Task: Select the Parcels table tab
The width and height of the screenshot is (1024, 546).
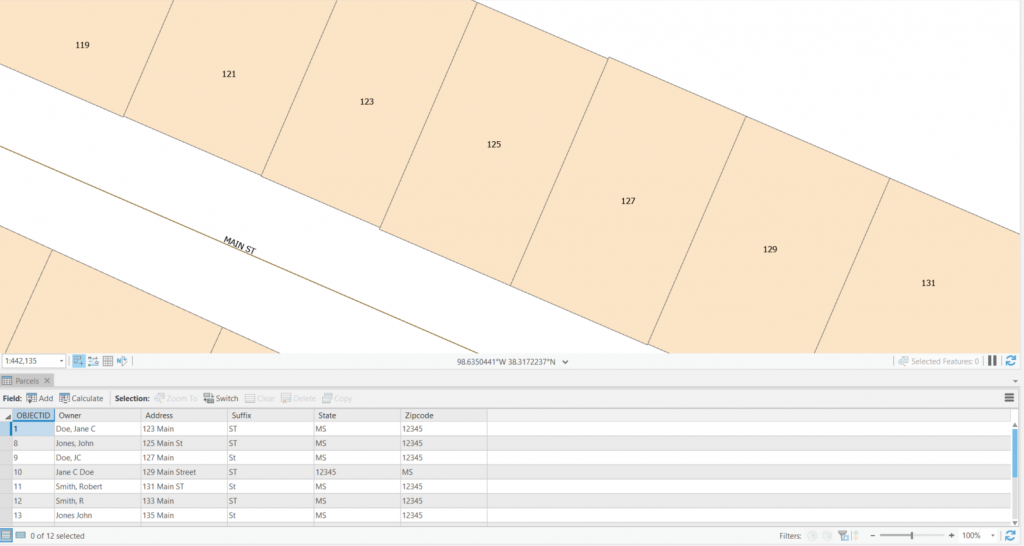Action: [x=27, y=381]
